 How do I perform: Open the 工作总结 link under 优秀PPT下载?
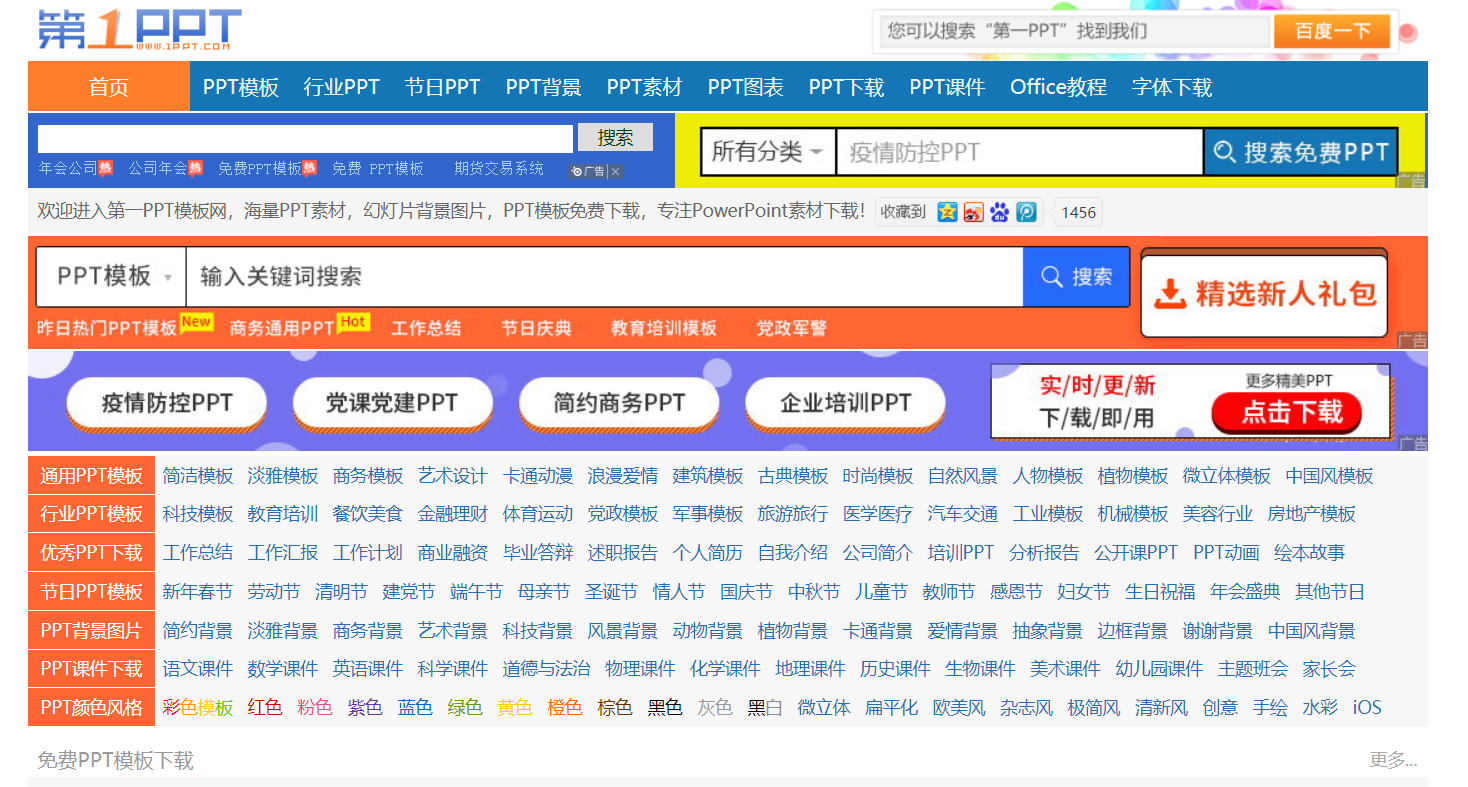point(198,553)
